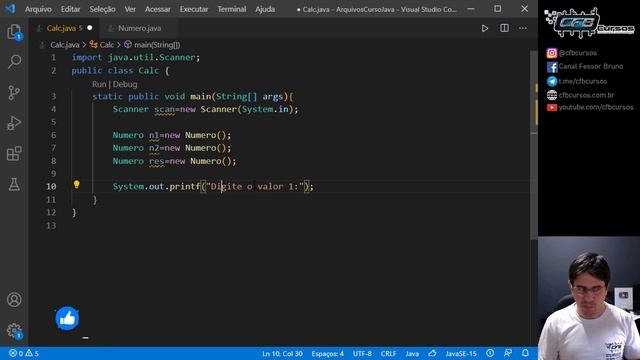Change the CRLF line ending
This screenshot has height=360, width=640.
[x=388, y=353]
